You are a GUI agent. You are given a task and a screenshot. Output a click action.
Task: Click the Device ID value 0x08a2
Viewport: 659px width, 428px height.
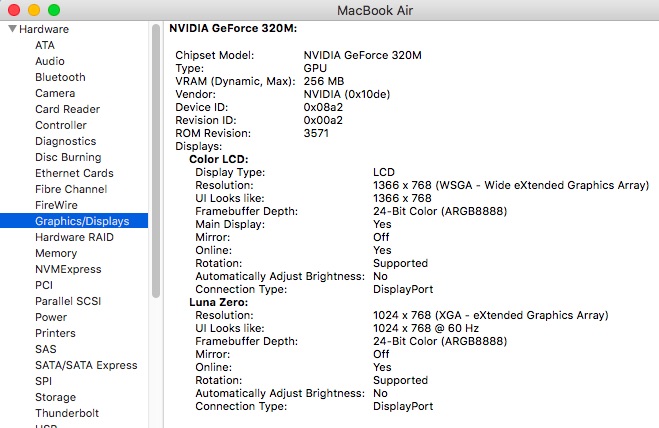click(323, 107)
